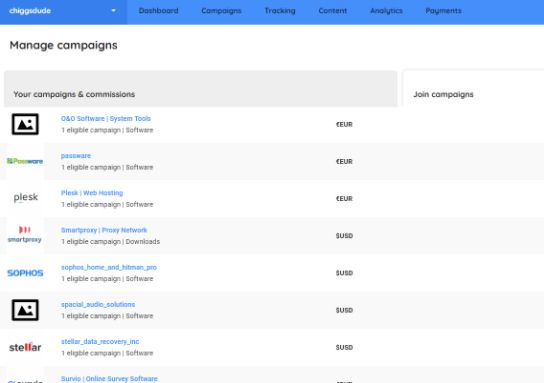Click '1 eligible campaign | Downloads' under Smartproxy
The width and height of the screenshot is (544, 383).
coord(111,241)
